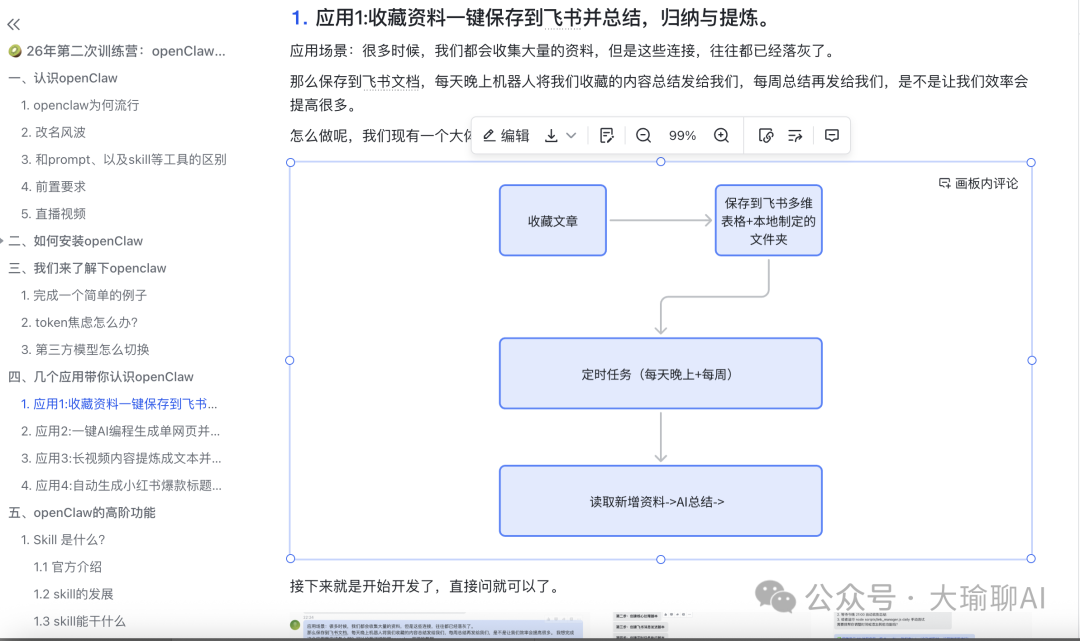Click the share arrow icon in board toolbar
The height and width of the screenshot is (641, 1080).
(795, 136)
